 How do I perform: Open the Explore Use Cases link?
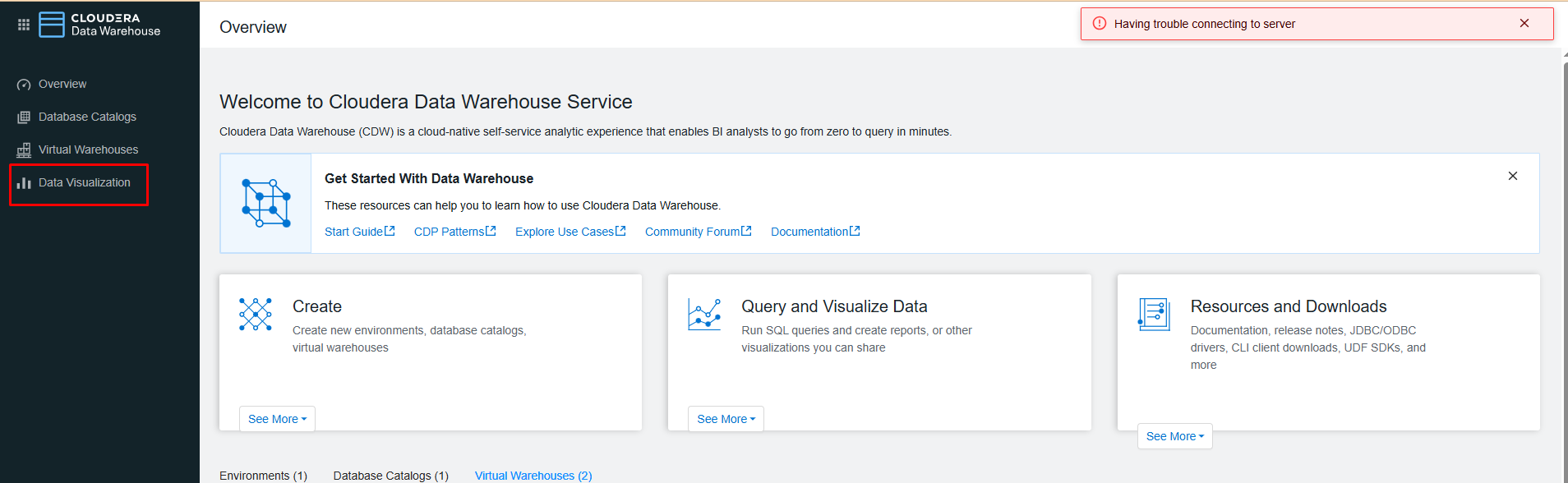(x=565, y=232)
